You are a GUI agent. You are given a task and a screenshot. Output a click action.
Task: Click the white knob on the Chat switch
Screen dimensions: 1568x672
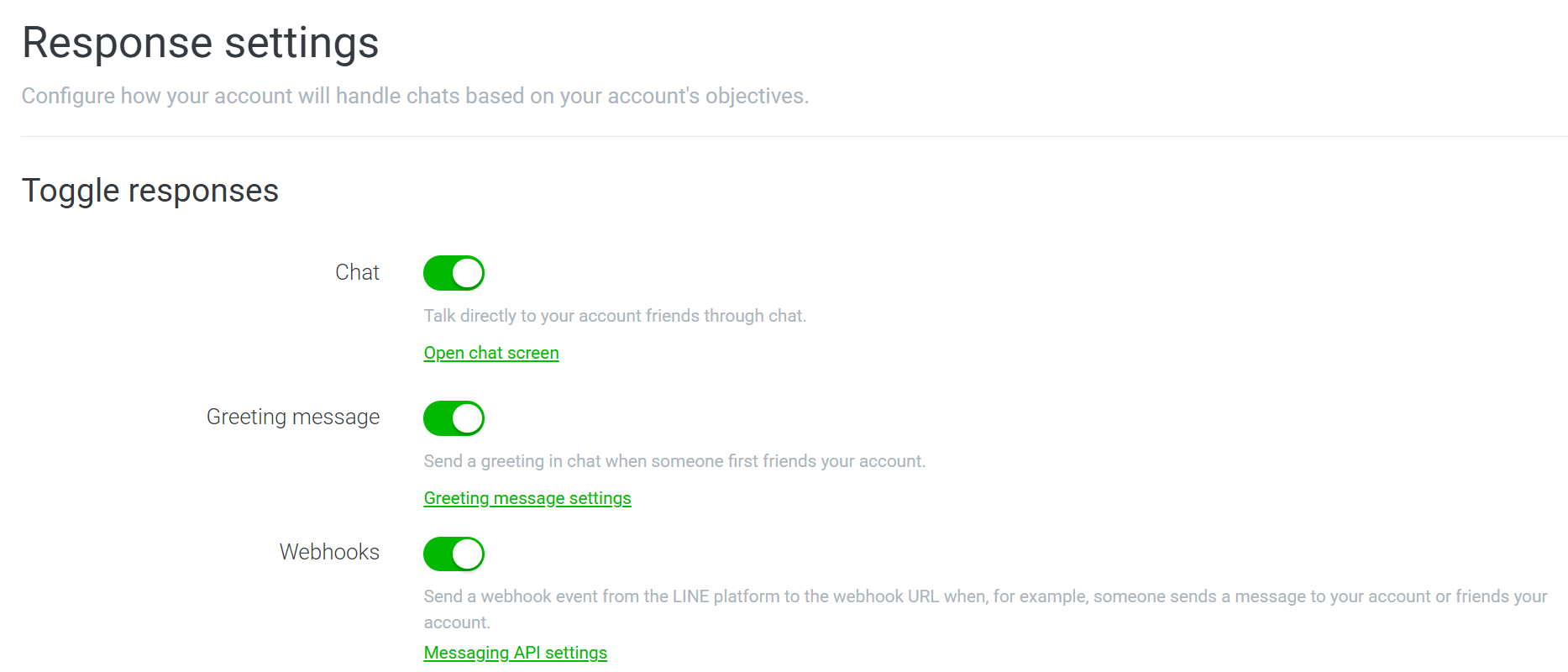[468, 273]
